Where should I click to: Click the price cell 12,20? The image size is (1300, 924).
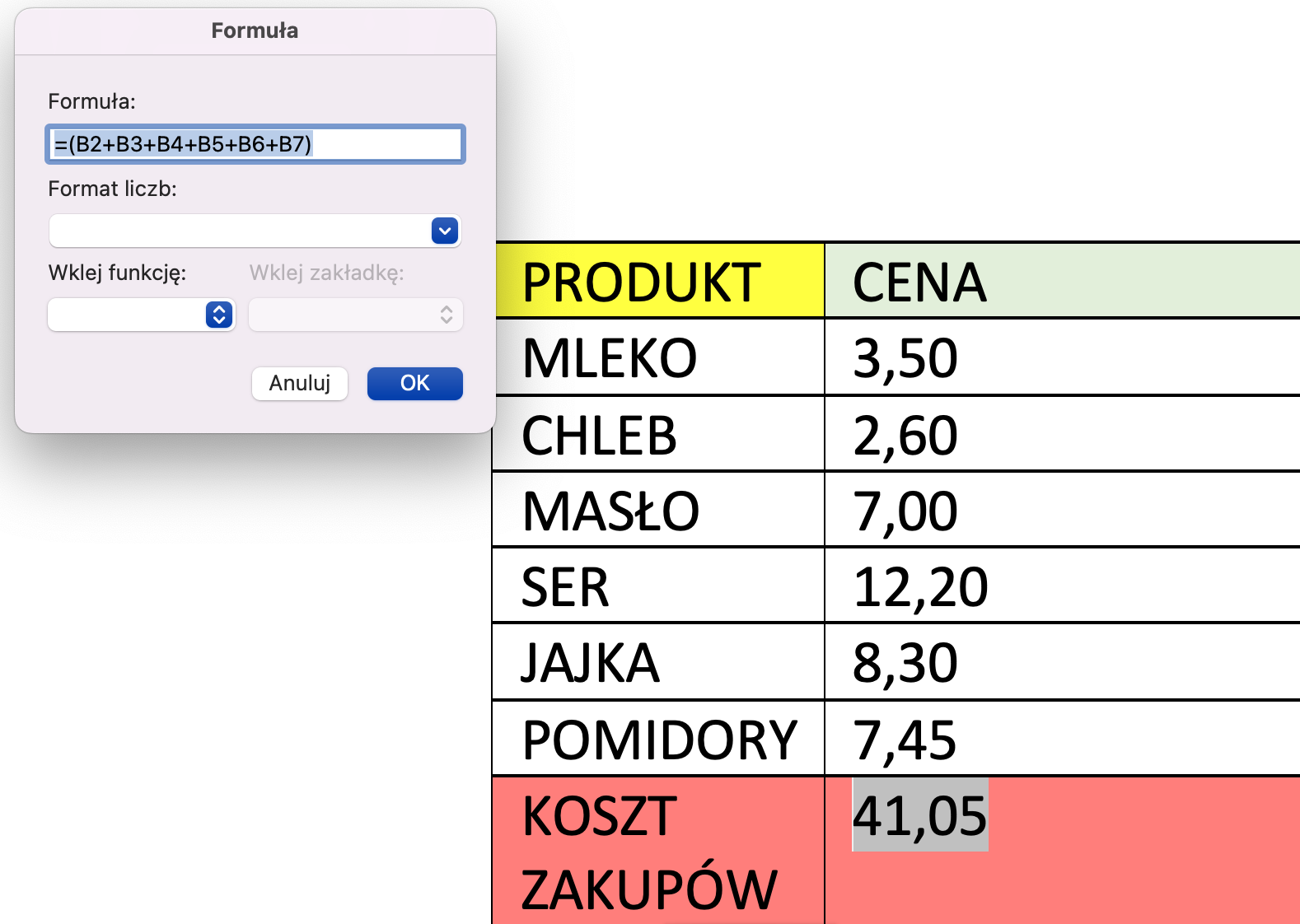[x=1063, y=586]
